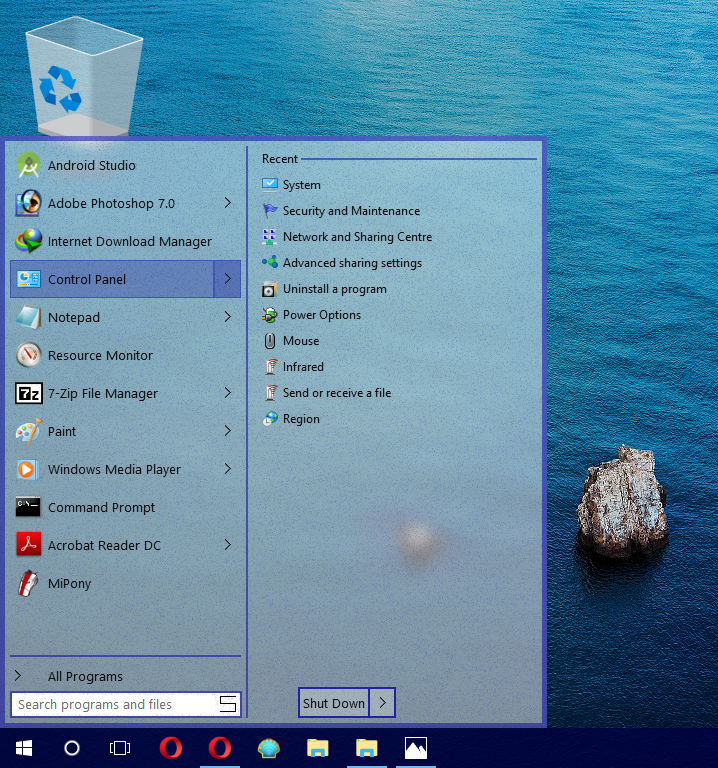Click the Search programs and files box
This screenshot has height=768, width=718.
115,705
